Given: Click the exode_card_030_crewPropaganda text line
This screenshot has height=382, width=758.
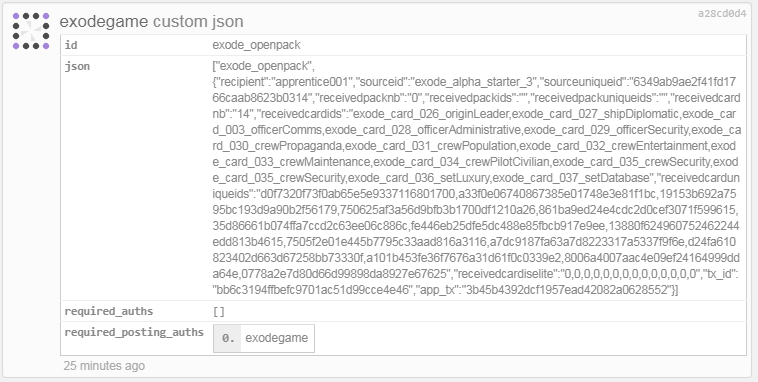Looking at the screenshot, I should 476,146.
